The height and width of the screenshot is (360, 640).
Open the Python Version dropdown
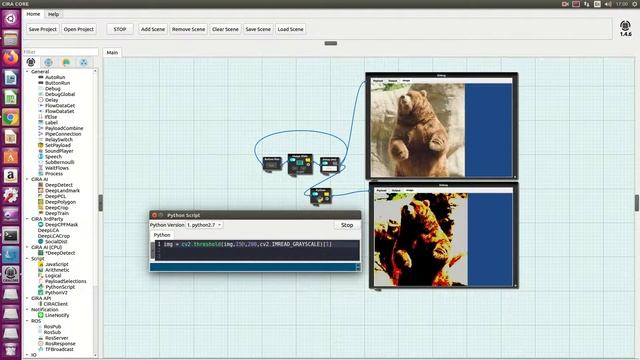coord(204,225)
